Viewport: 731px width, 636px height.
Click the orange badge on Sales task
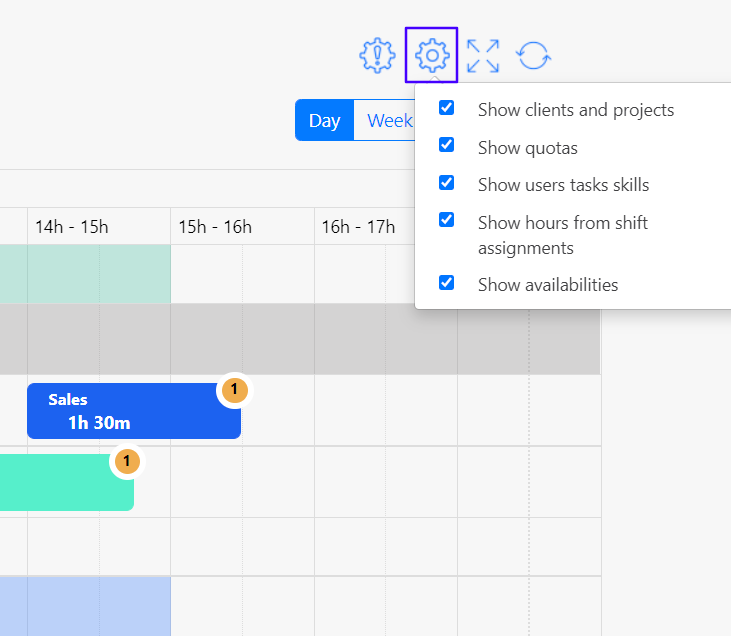(233, 389)
